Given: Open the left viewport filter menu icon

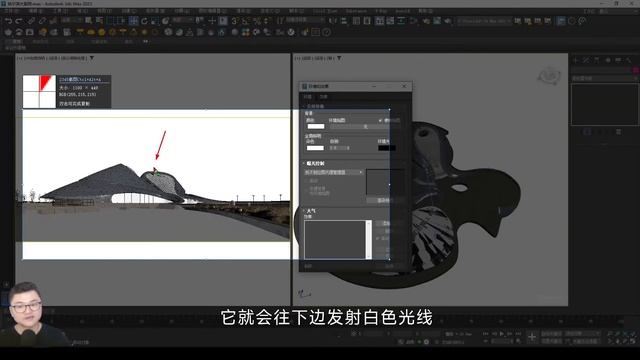Looking at the screenshot, I should coord(92,58).
